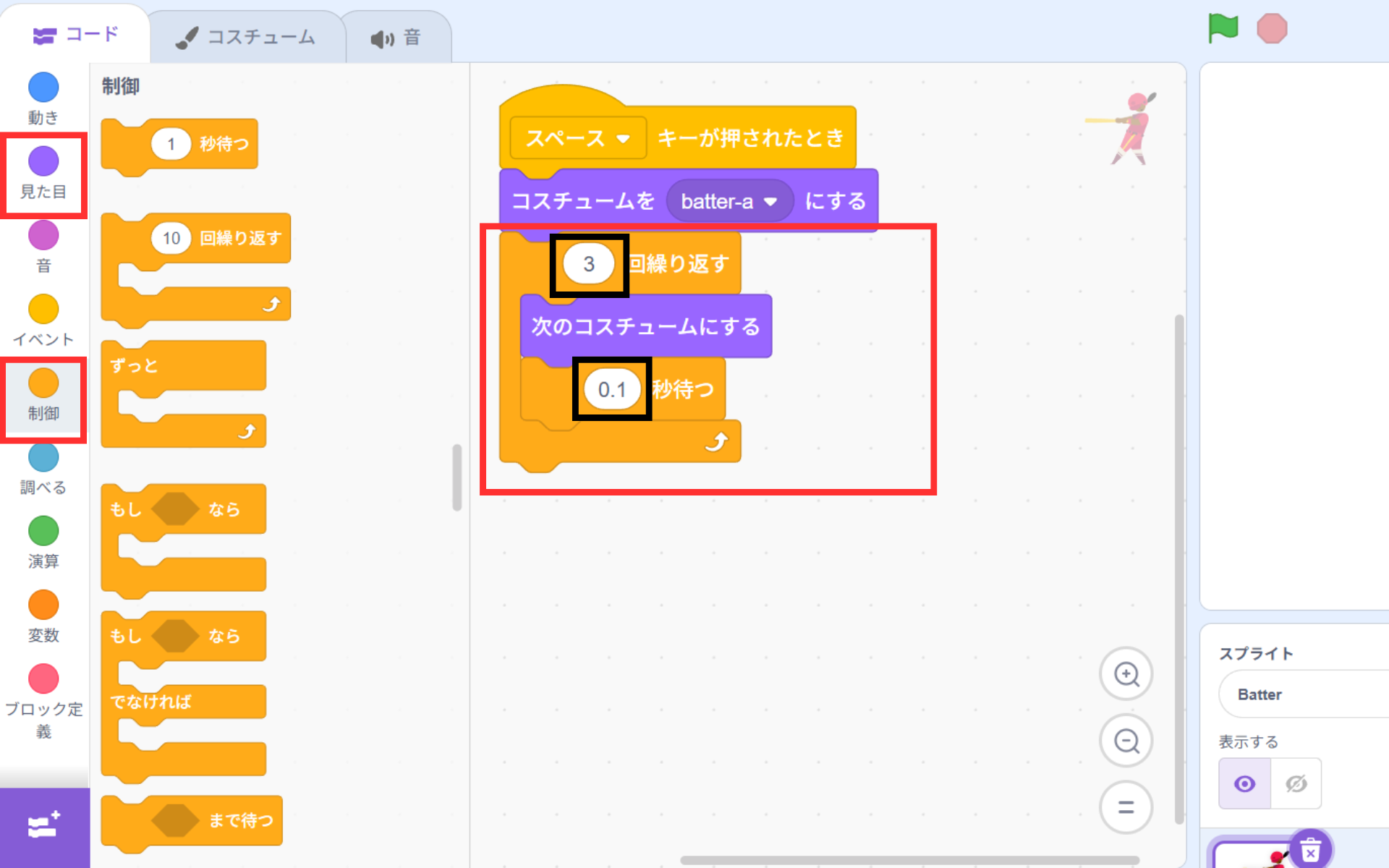Select the でなければ (else) block

click(184, 702)
